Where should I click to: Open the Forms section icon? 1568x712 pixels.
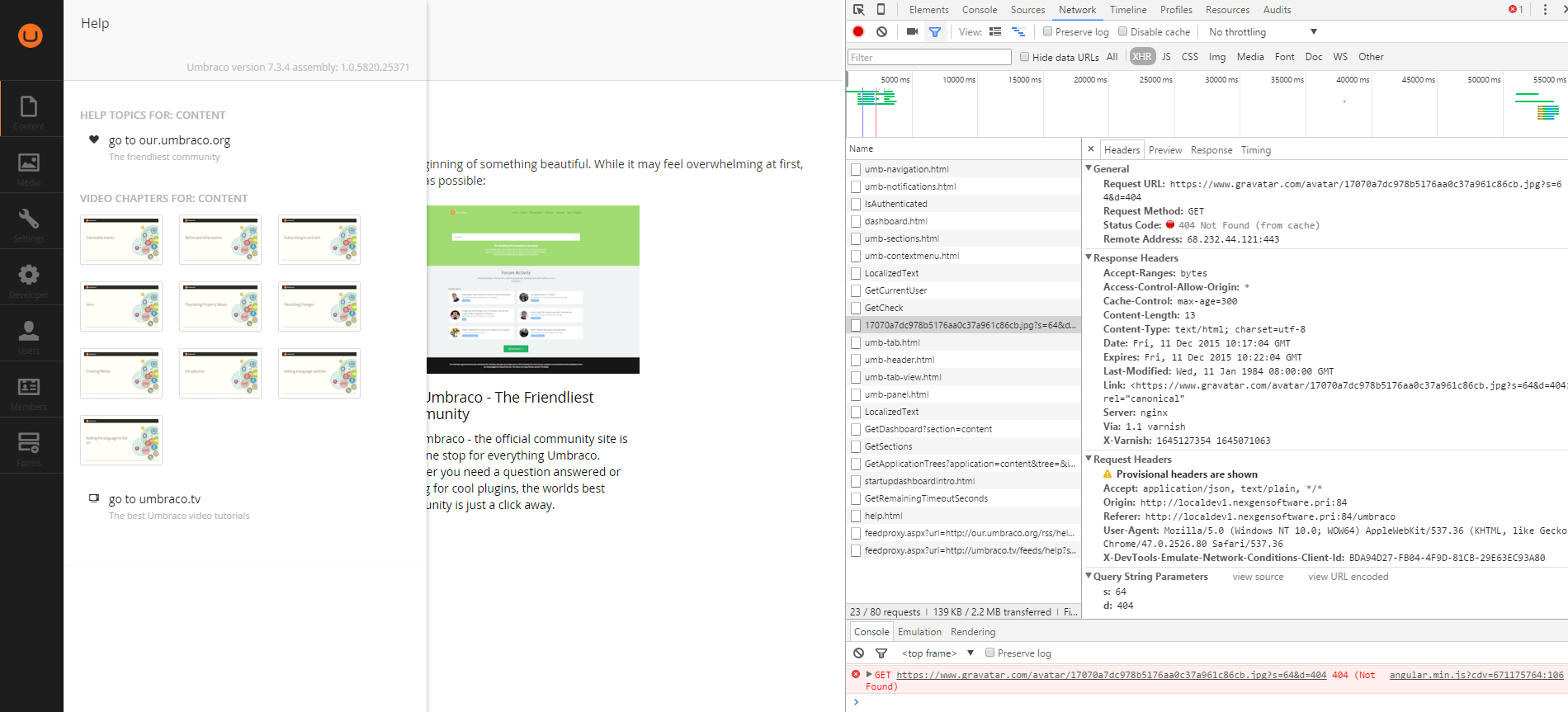29,443
